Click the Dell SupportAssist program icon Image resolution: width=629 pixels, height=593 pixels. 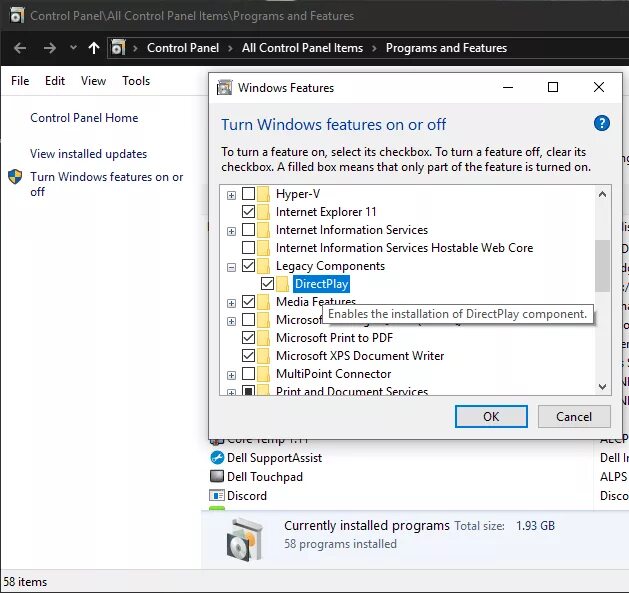tap(217, 458)
